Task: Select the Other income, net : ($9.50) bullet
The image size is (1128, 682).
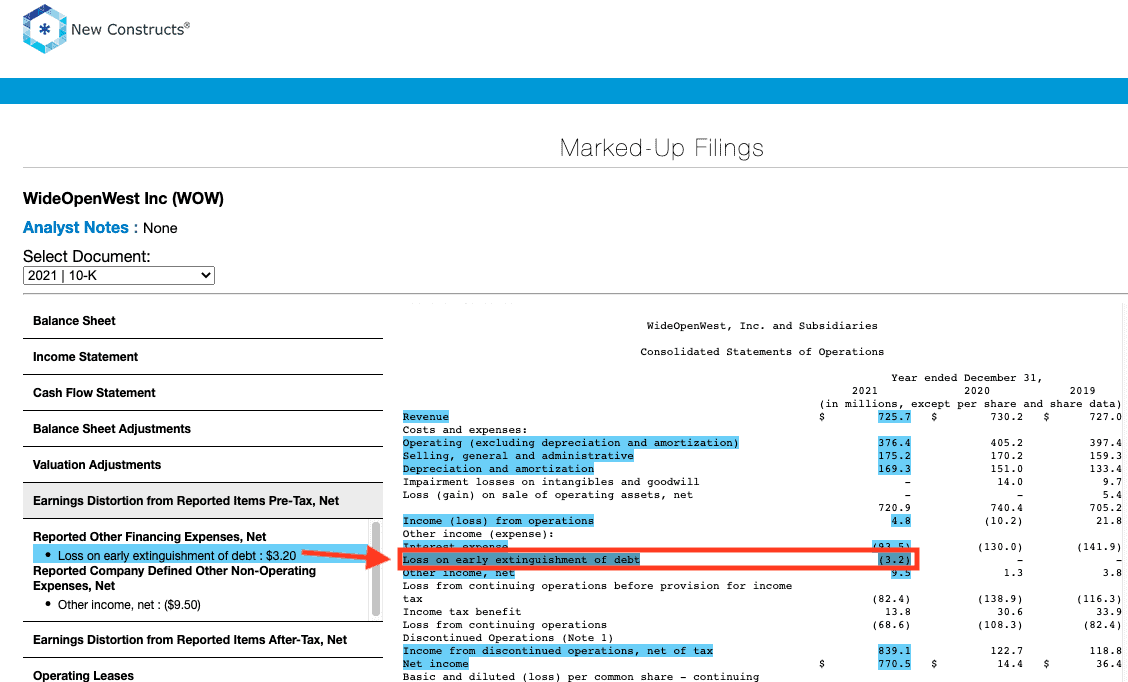Action: (129, 605)
